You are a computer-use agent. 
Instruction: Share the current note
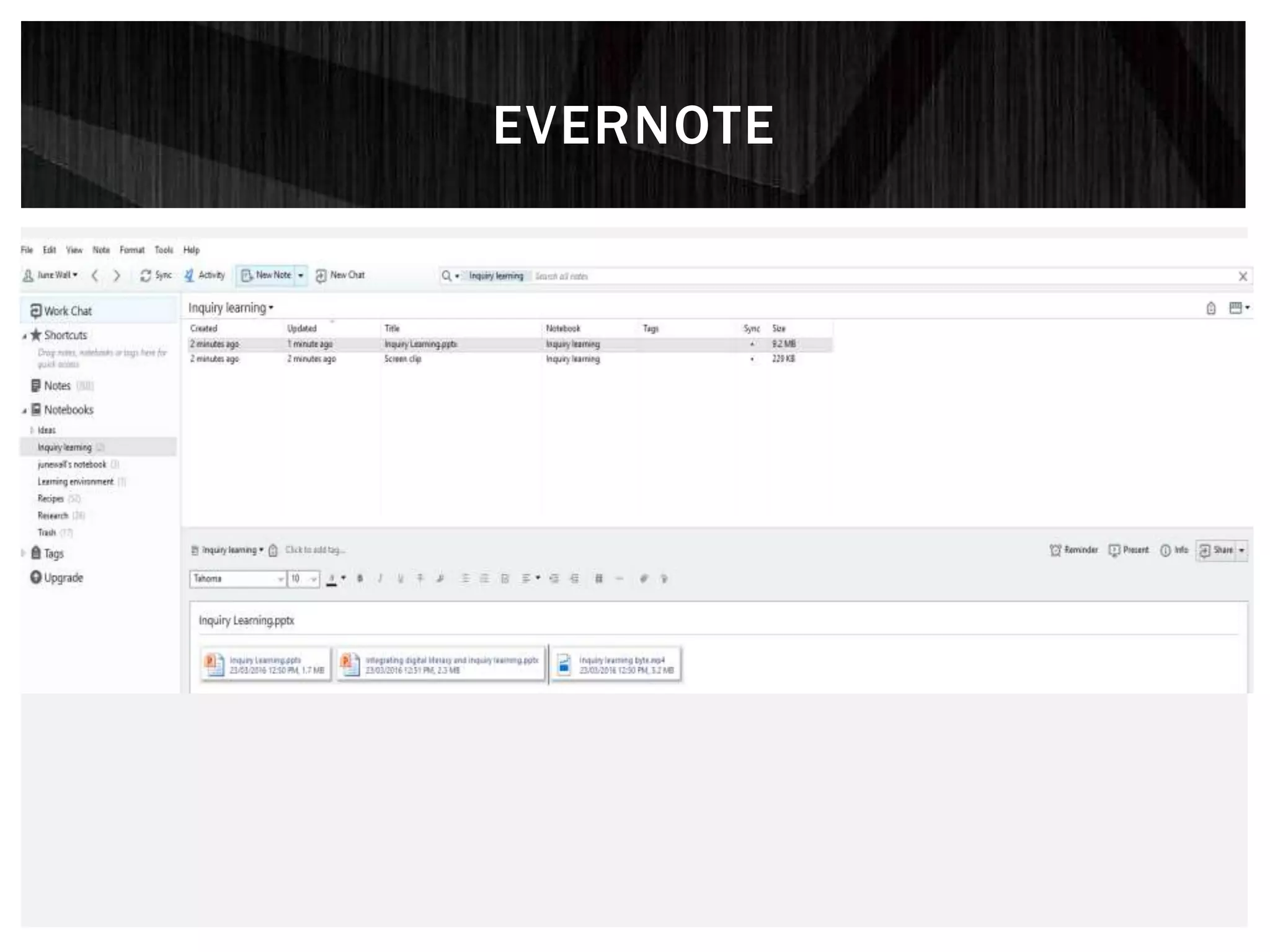1216,550
